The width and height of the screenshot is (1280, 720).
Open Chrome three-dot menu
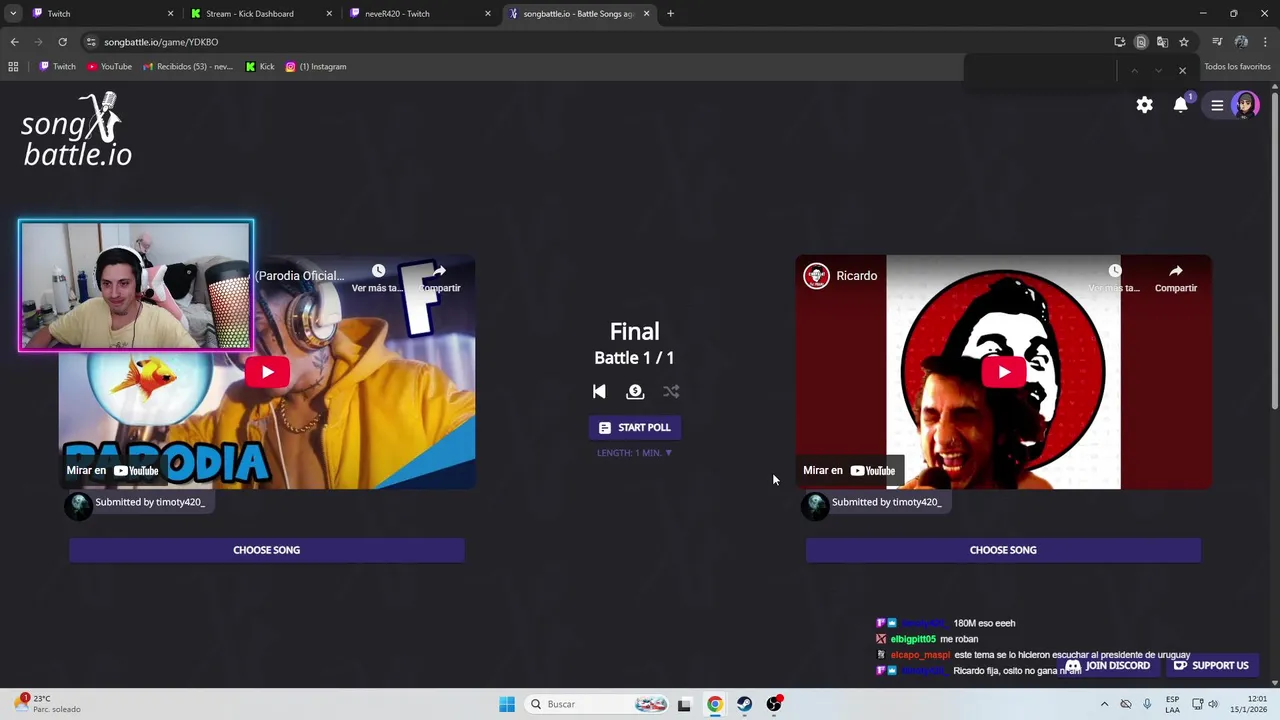point(1266,42)
